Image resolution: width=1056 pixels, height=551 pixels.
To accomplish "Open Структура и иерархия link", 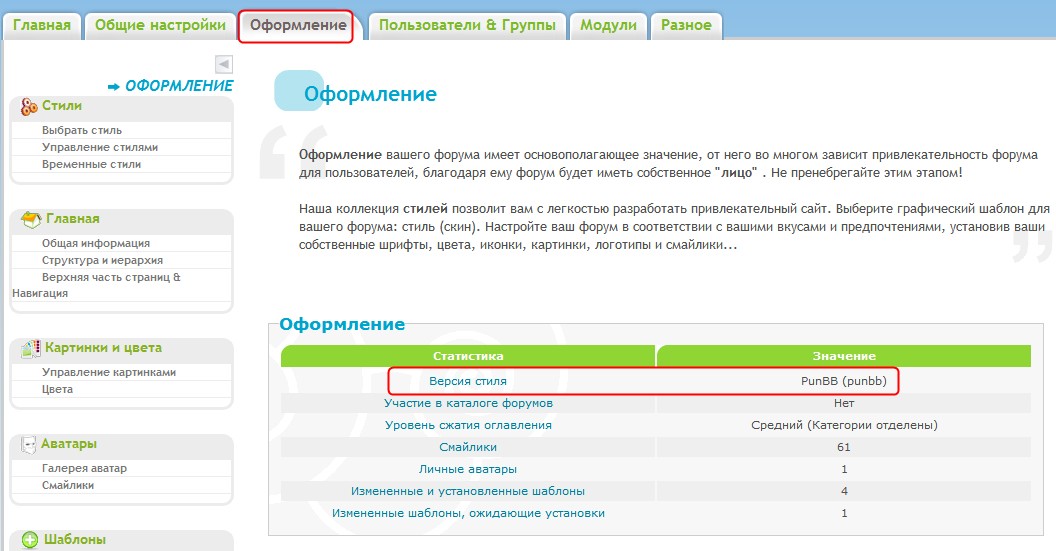I will (x=102, y=260).
